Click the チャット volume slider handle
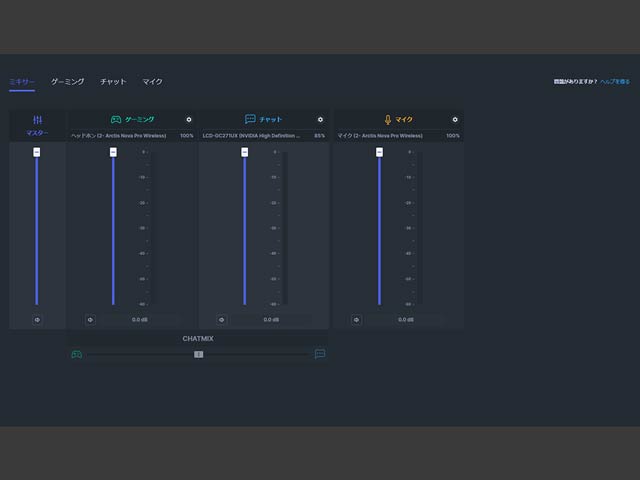Image resolution: width=640 pixels, height=480 pixels. point(244,152)
